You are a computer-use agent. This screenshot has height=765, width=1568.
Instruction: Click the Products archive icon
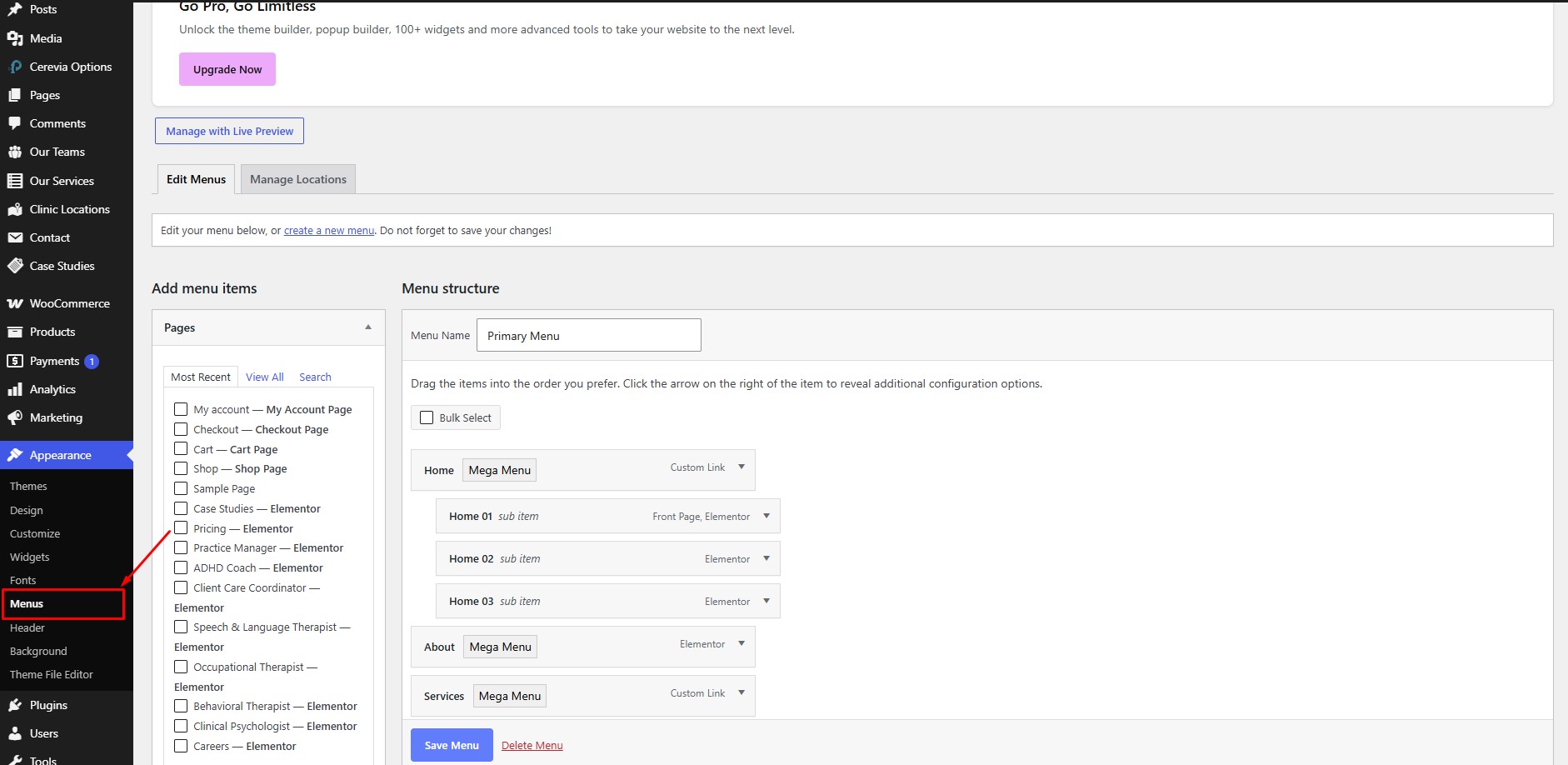(x=15, y=332)
